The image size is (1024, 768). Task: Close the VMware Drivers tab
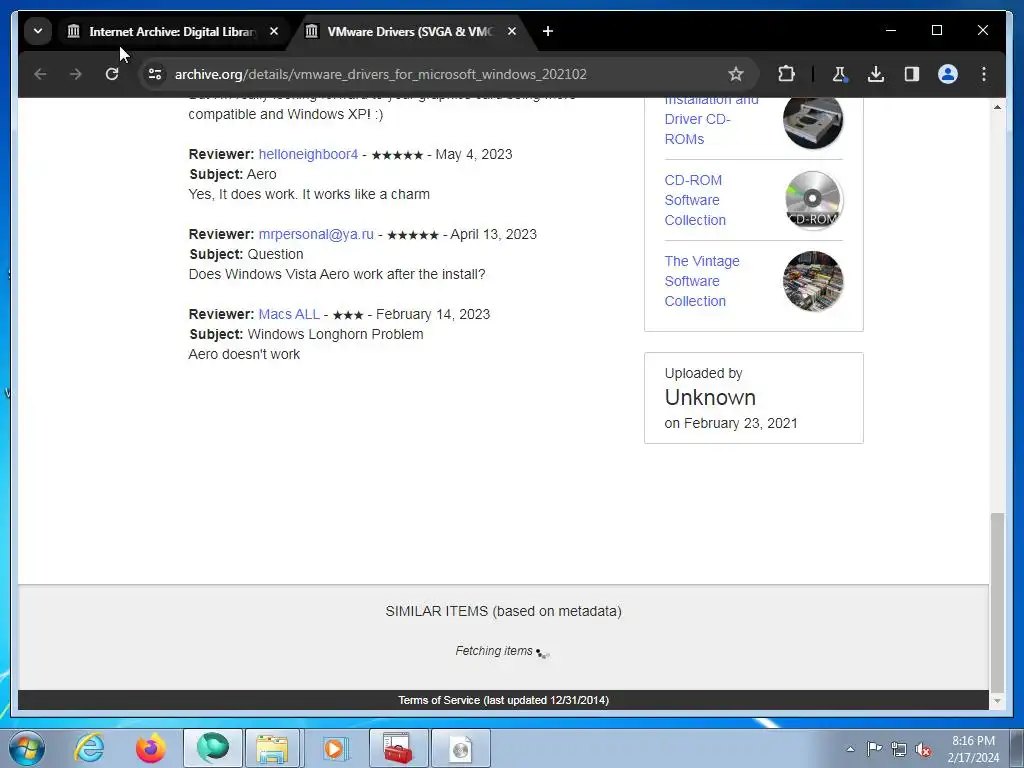click(x=512, y=31)
